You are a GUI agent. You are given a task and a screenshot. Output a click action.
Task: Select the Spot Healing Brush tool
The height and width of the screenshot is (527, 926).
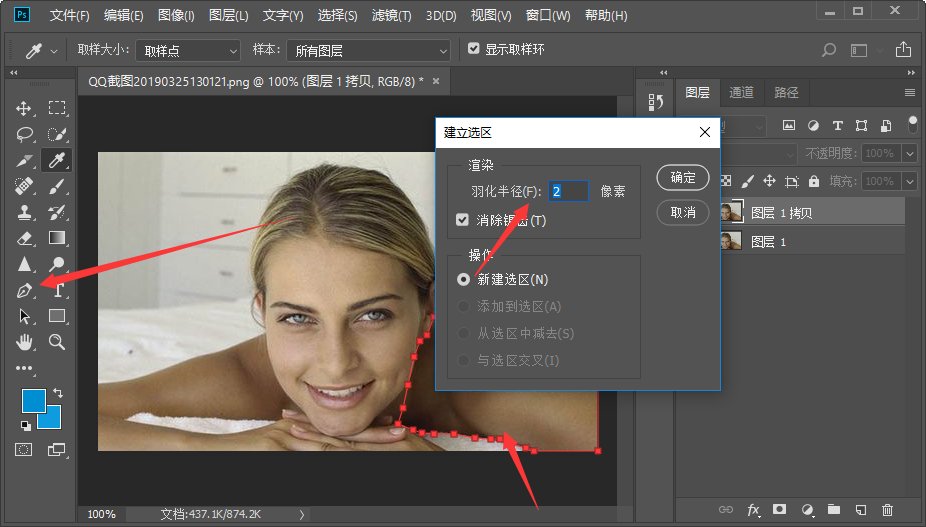coord(24,187)
